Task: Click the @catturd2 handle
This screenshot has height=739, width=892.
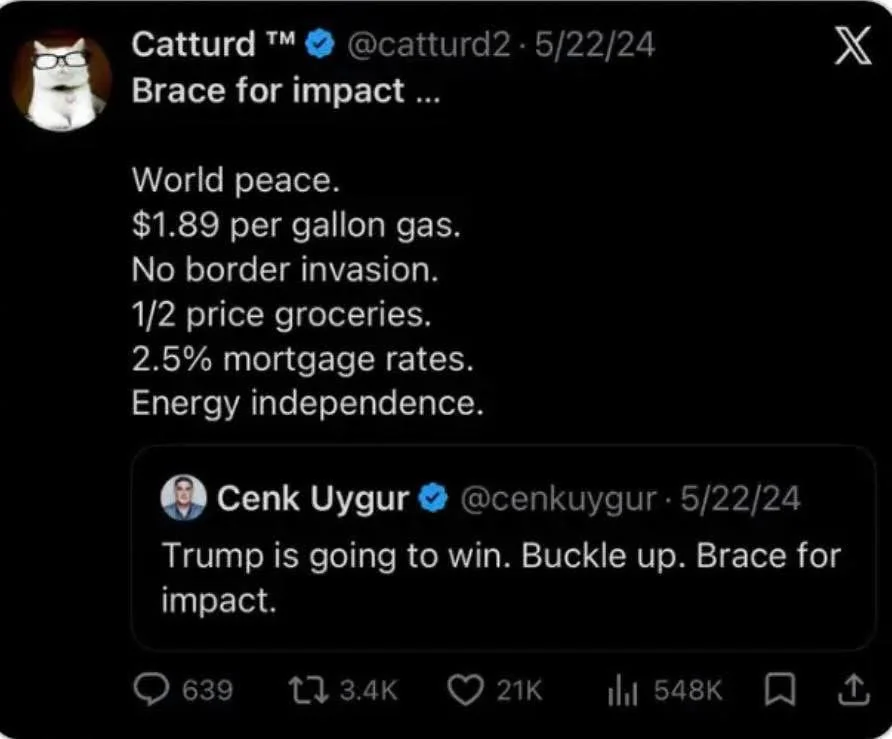Action: tap(428, 44)
